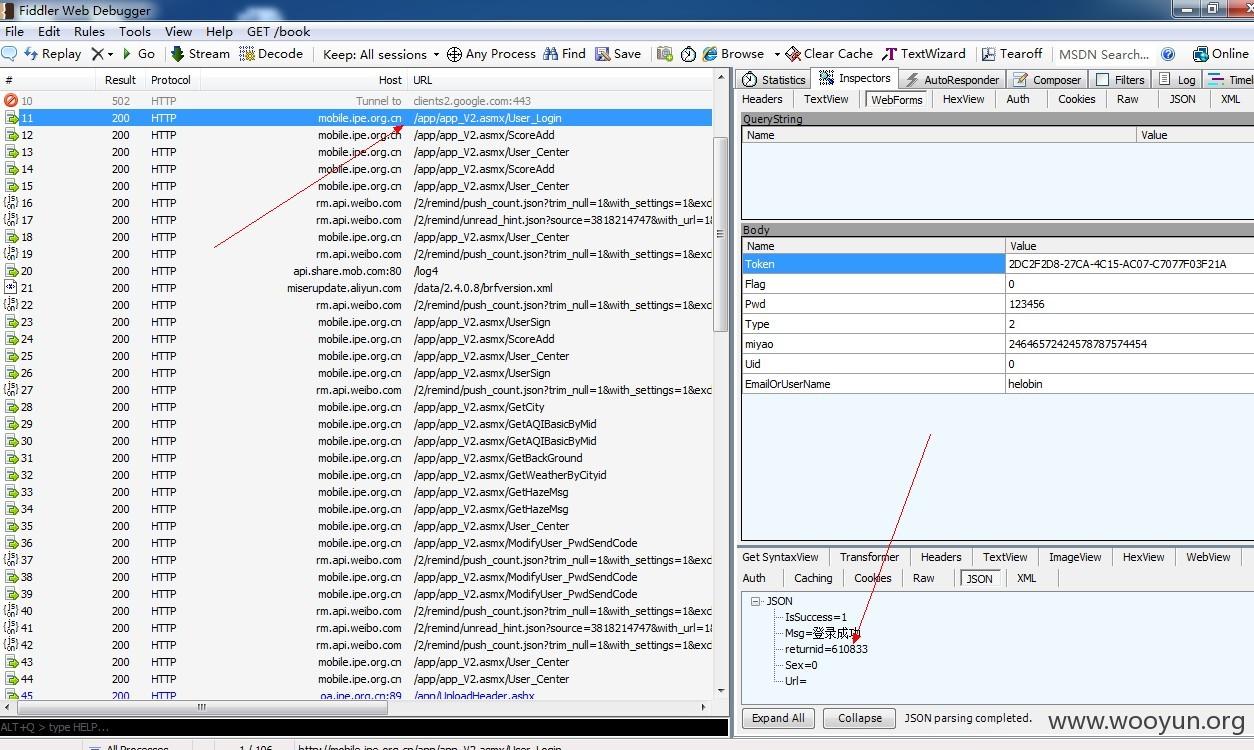Toggle Stream mode in toolbar
Image resolution: width=1254 pixels, height=750 pixels.
point(200,54)
